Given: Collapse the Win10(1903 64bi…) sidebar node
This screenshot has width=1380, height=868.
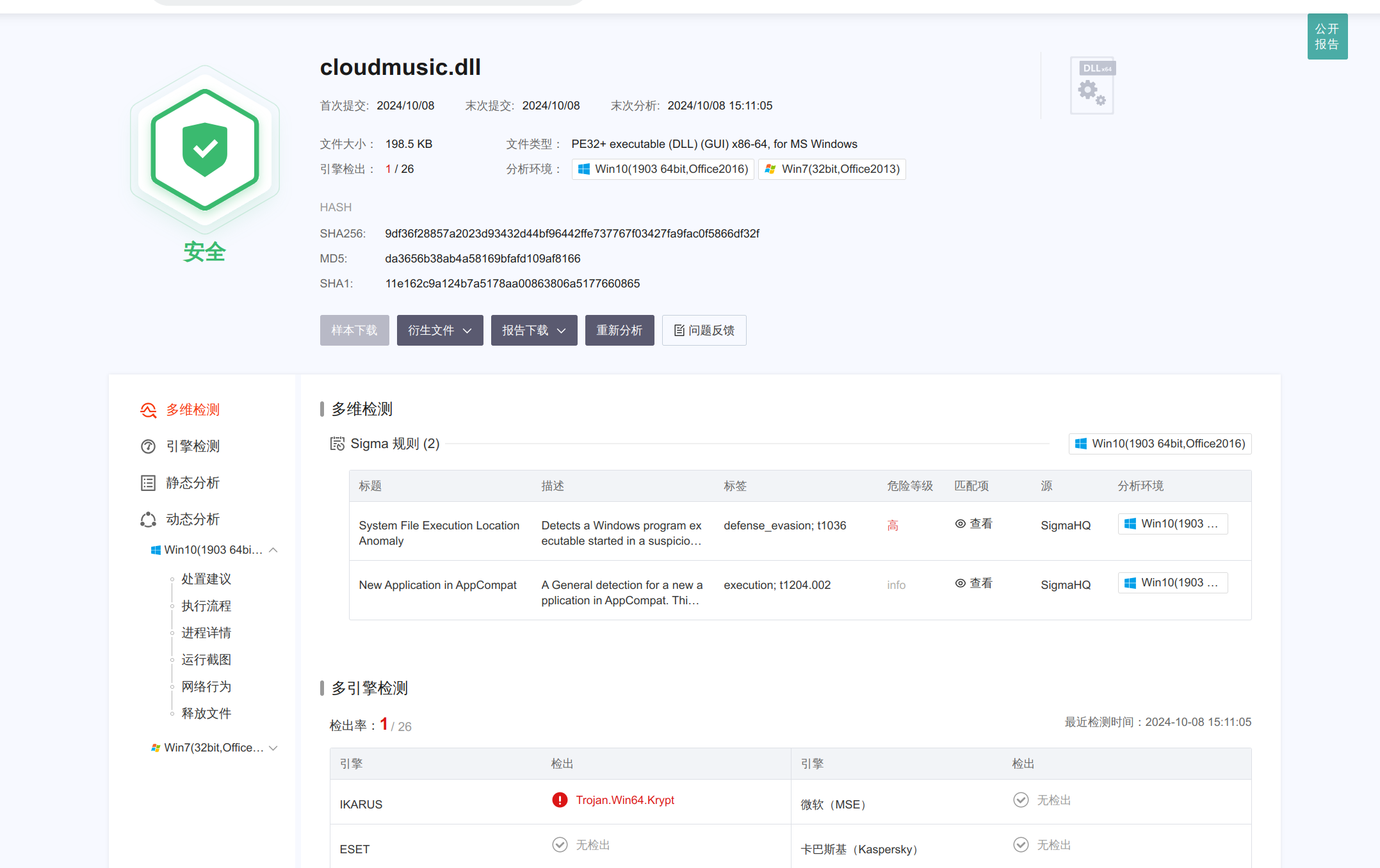Looking at the screenshot, I should [x=273, y=550].
